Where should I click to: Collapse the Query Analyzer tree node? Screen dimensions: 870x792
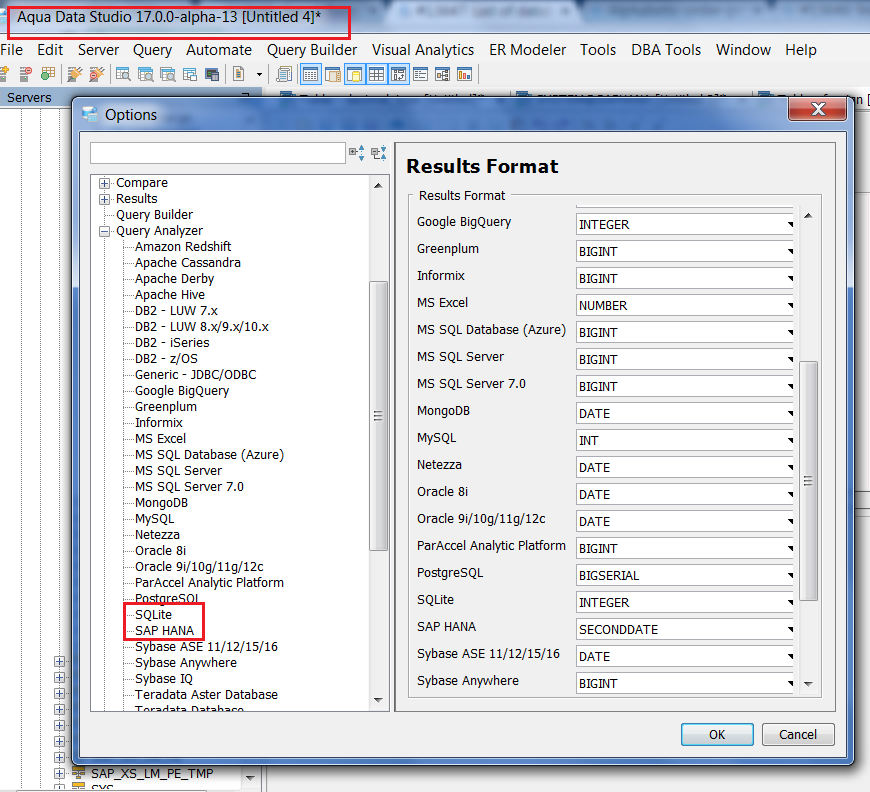point(104,231)
